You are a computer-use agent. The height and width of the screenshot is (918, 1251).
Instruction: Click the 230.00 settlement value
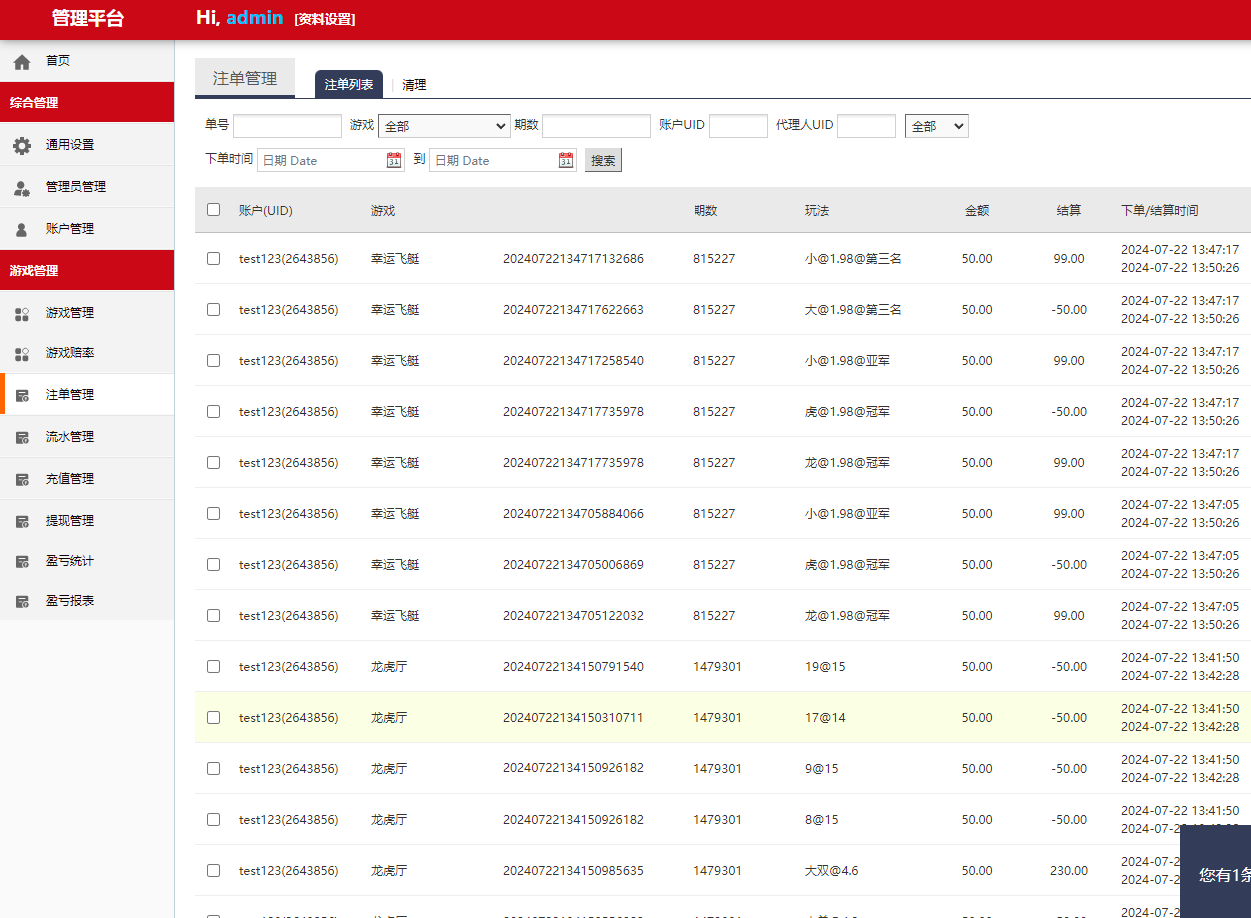[1069, 871]
